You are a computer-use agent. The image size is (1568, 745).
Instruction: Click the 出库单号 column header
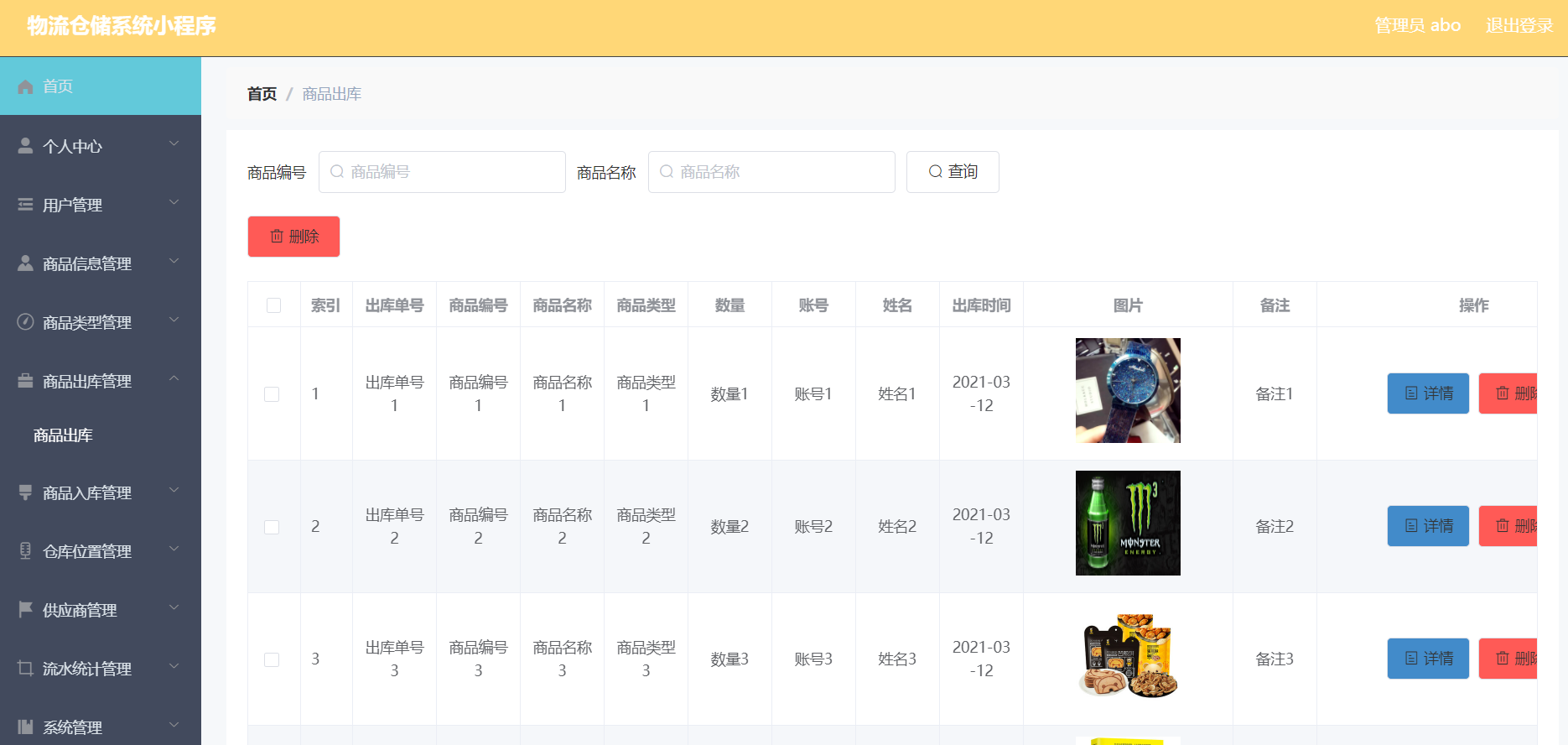point(394,305)
